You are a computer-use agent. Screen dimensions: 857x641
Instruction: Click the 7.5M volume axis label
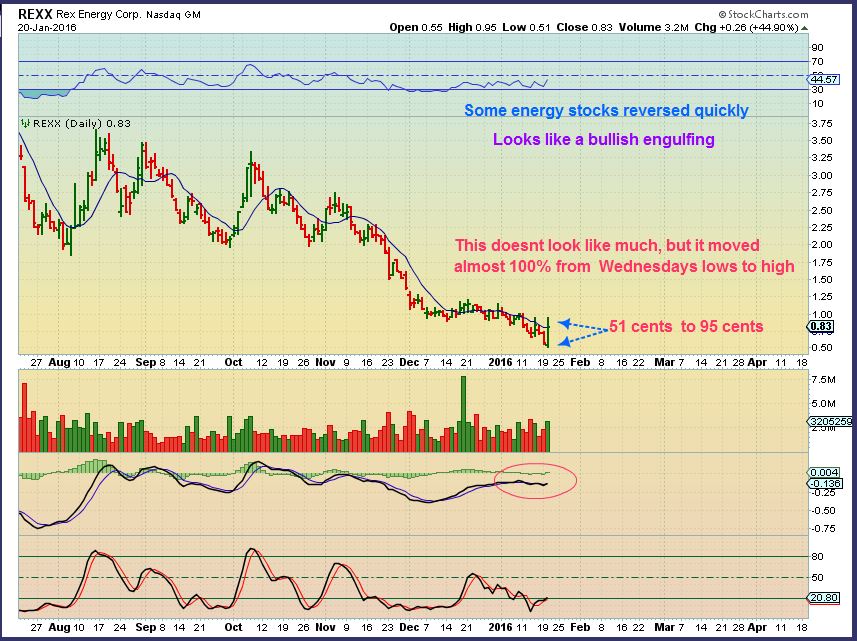coord(823,379)
